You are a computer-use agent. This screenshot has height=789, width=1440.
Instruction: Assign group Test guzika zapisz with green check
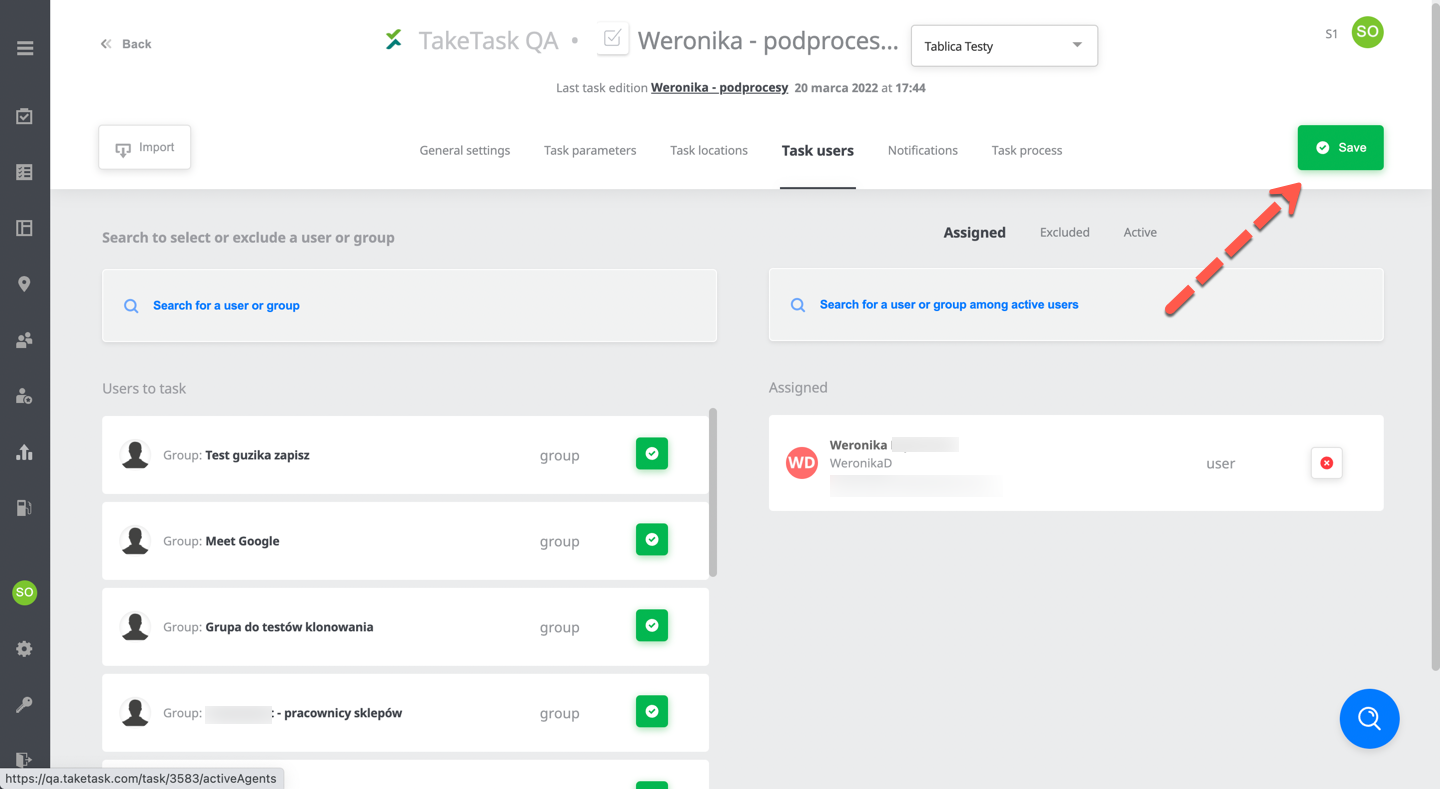[652, 454]
